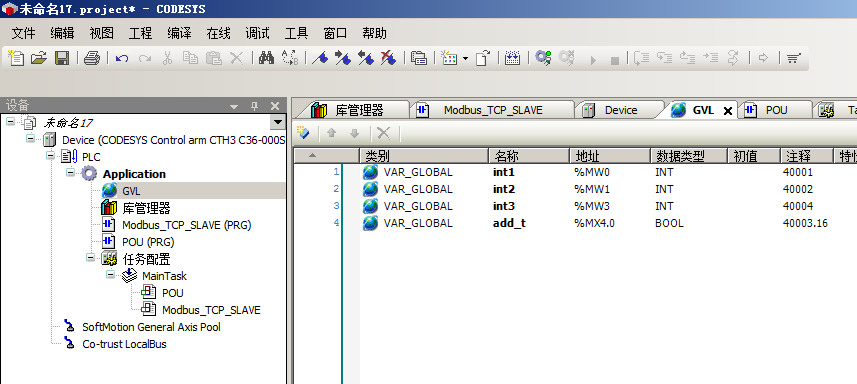Open the 工程 menu

[x=140, y=33]
